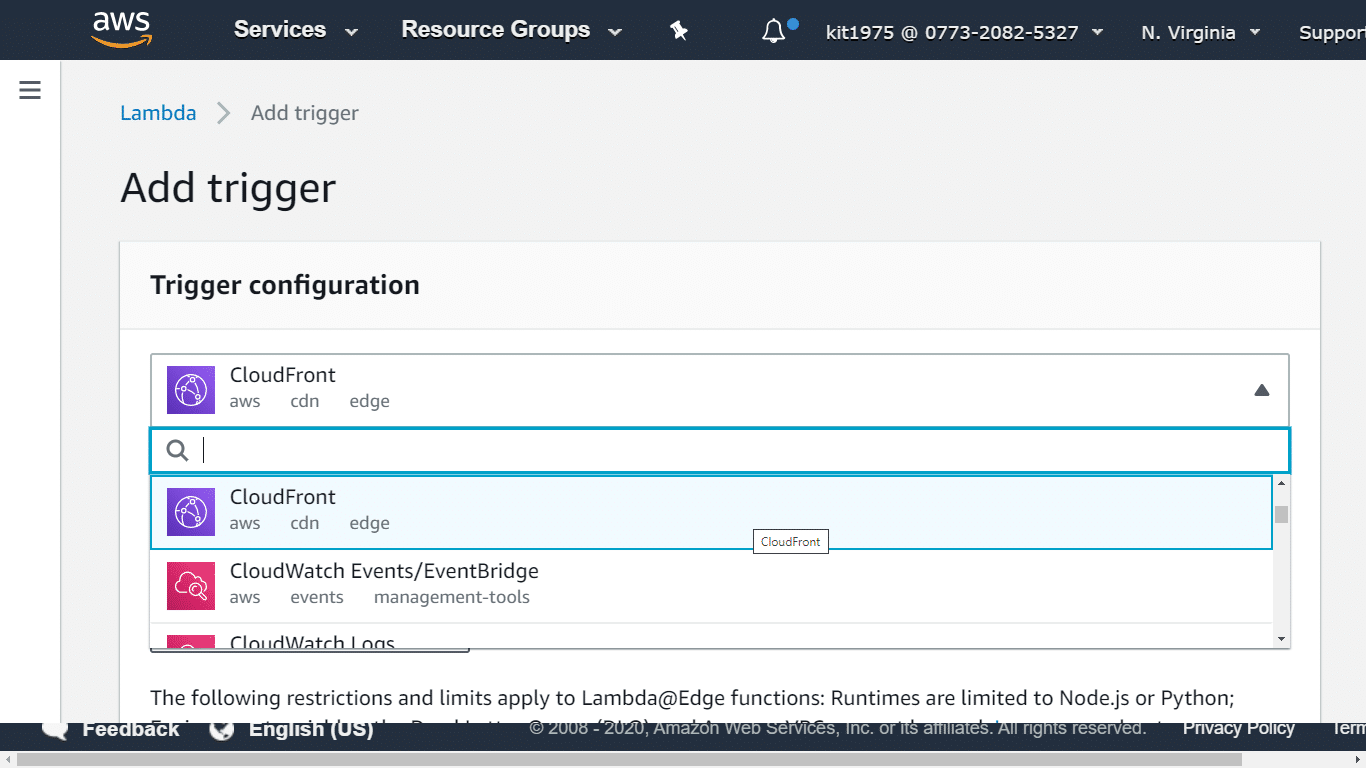Click the pin shortcuts icon

pos(679,31)
